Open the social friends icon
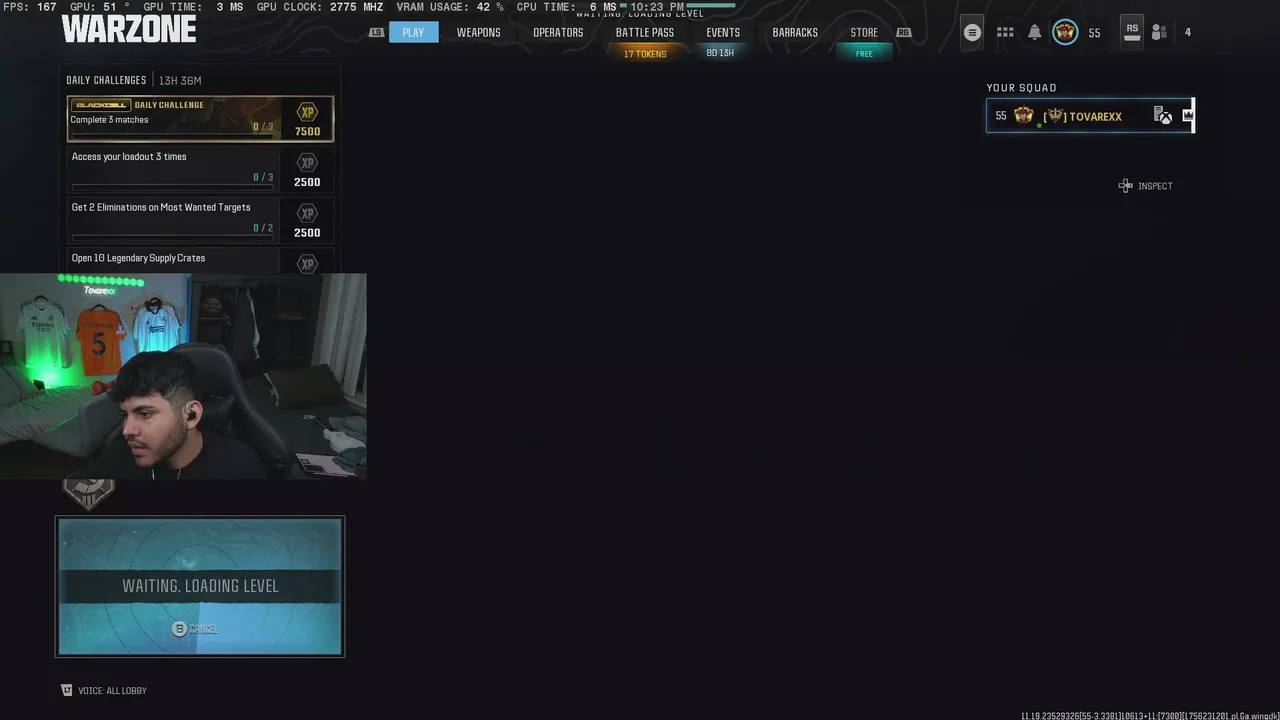The width and height of the screenshot is (1280, 720). [x=1159, y=32]
